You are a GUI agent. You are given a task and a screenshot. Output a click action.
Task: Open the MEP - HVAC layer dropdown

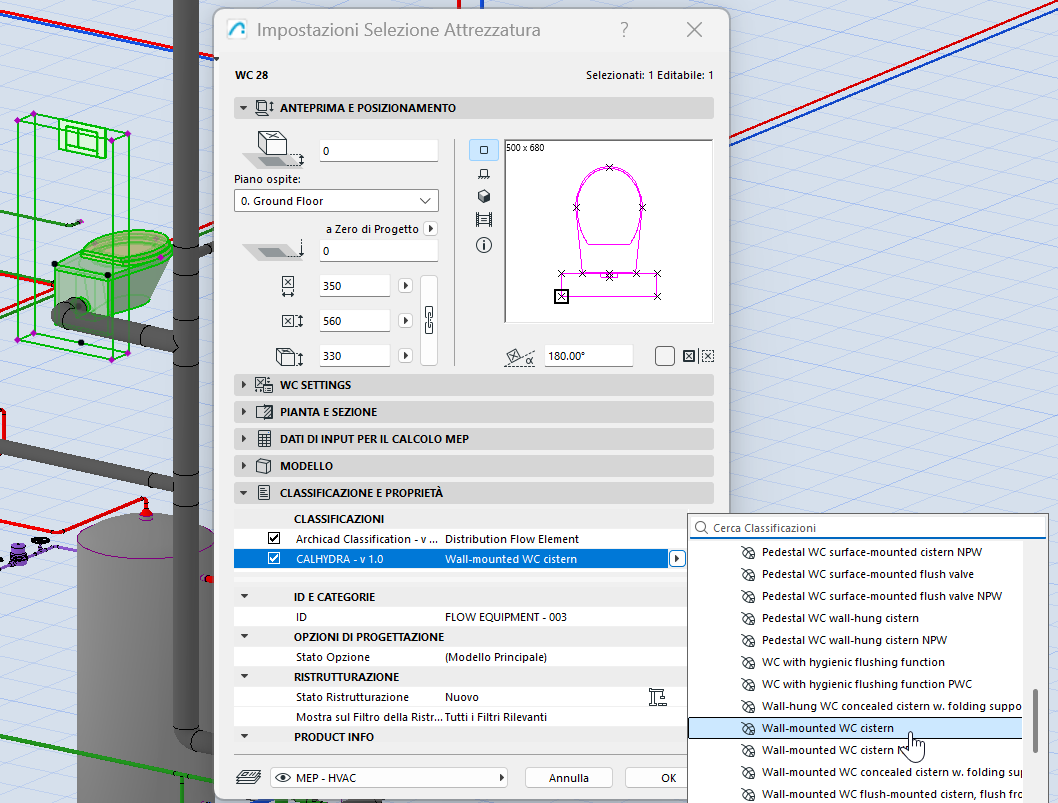click(x=388, y=777)
